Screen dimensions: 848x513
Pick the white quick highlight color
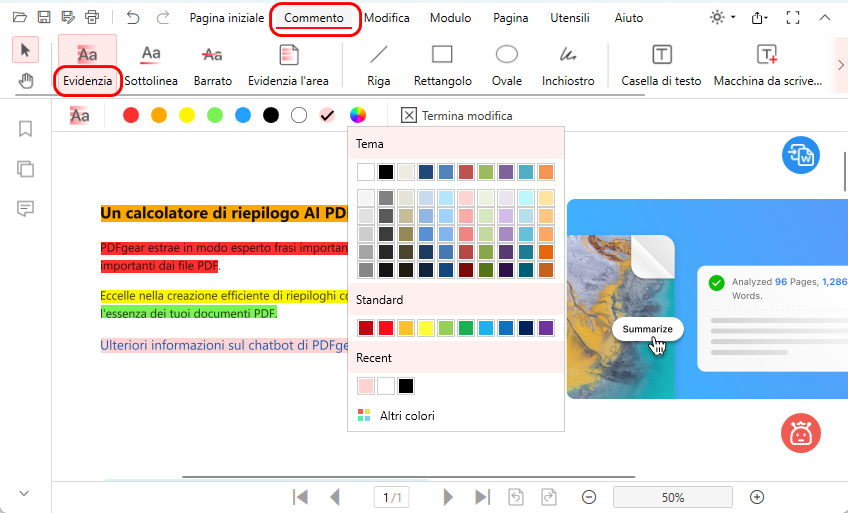tap(299, 115)
